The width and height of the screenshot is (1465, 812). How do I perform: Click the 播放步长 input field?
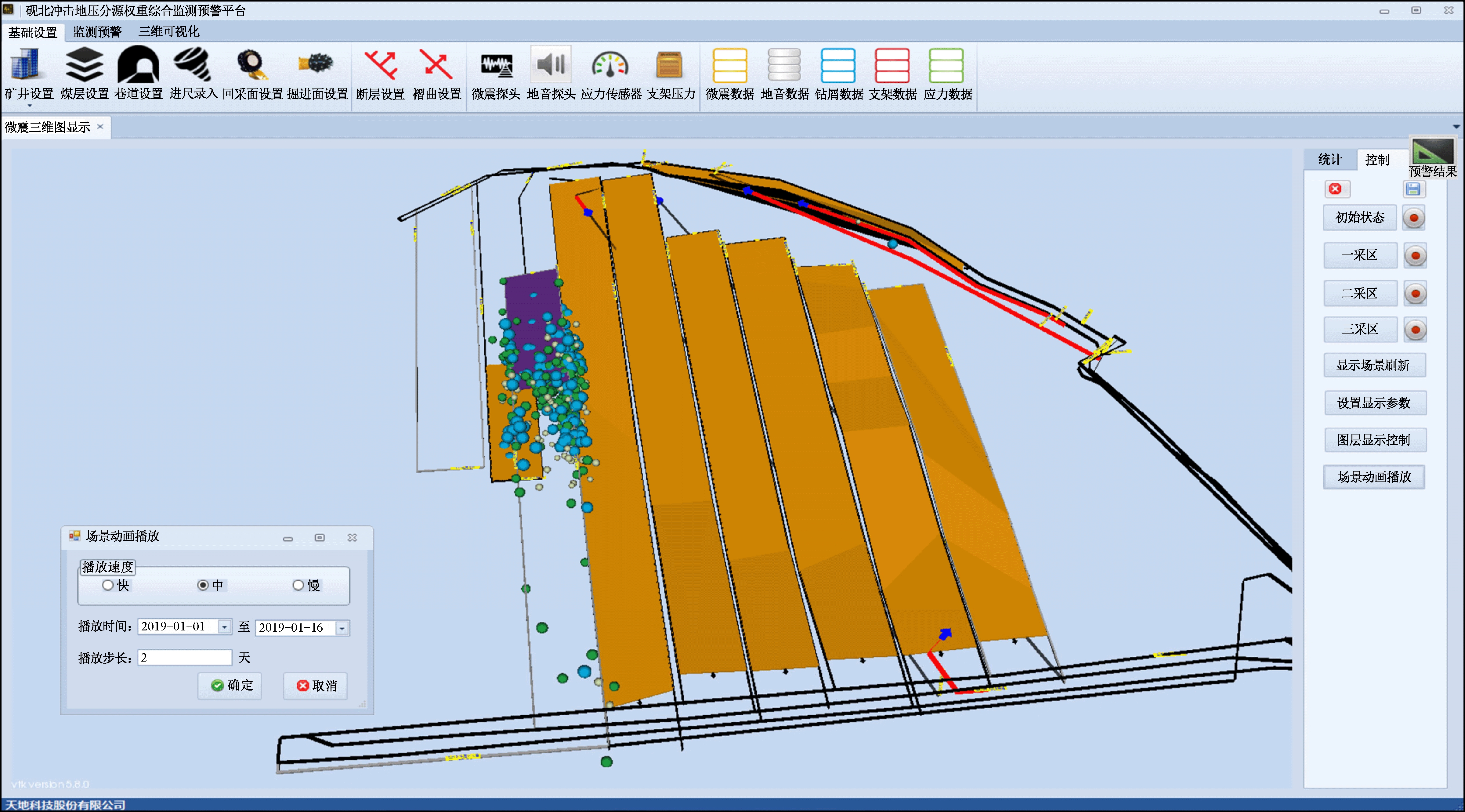tap(185, 658)
